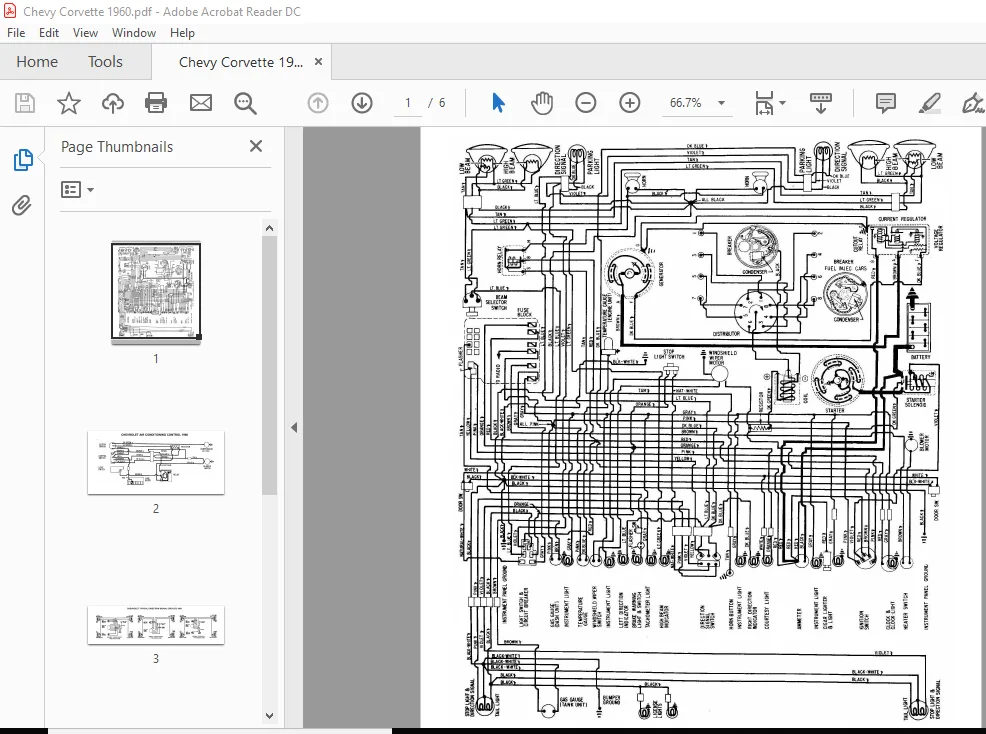Open the View menu
Screen dimensions: 986x734
85,33
